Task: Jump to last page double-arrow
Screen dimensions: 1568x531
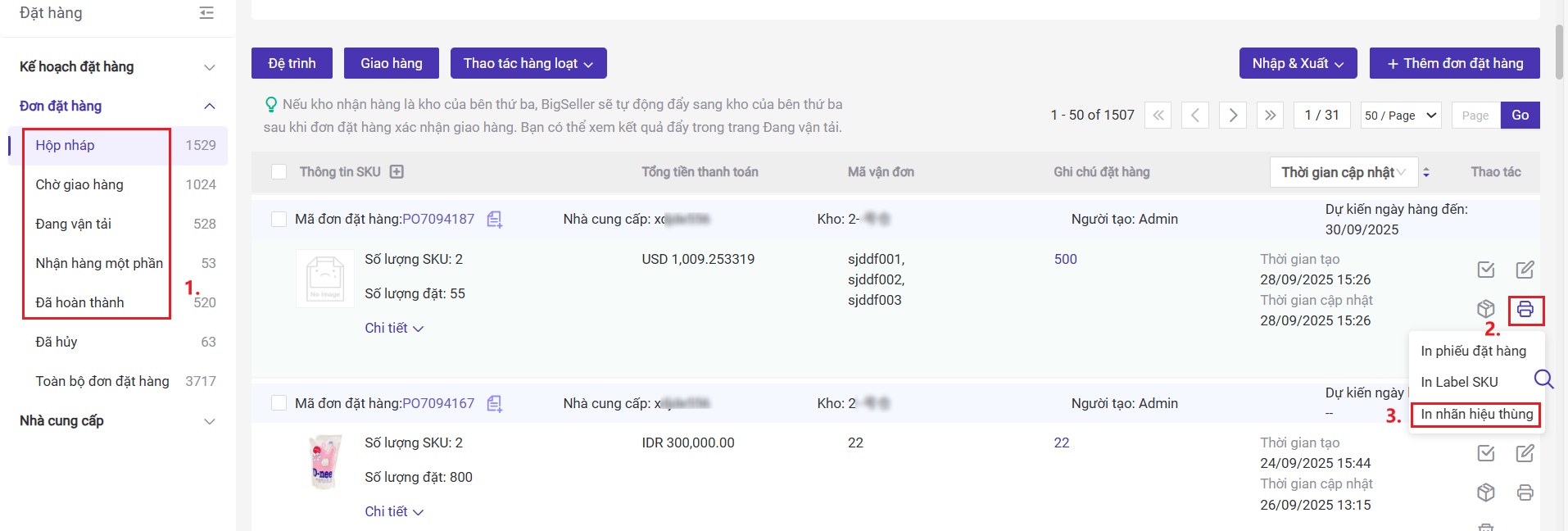Action: [1270, 116]
